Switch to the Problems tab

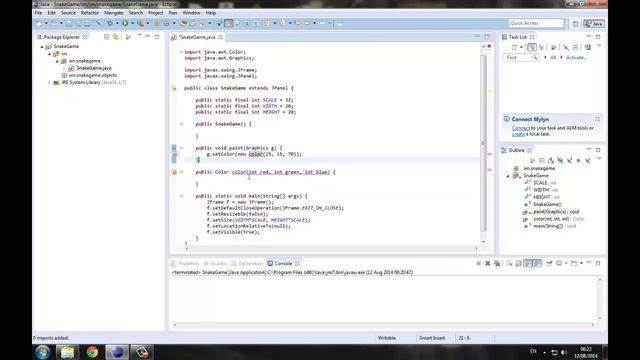pos(185,264)
